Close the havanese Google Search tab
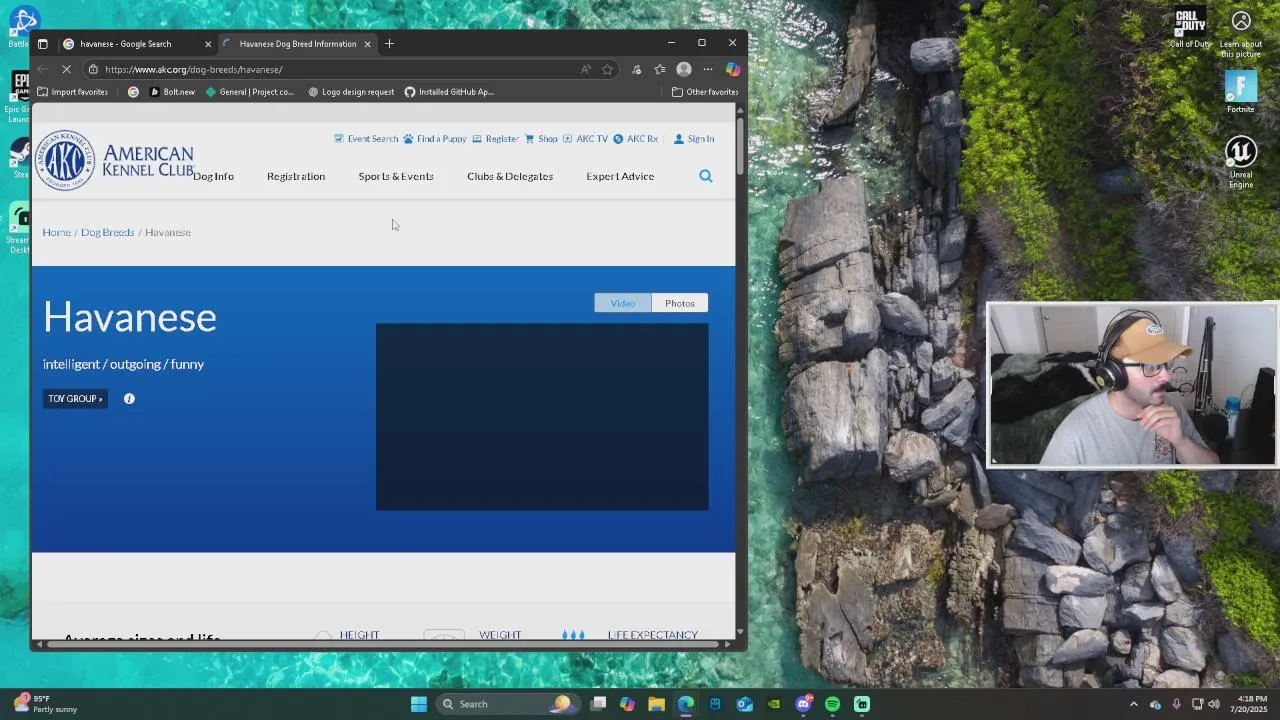 point(208,44)
